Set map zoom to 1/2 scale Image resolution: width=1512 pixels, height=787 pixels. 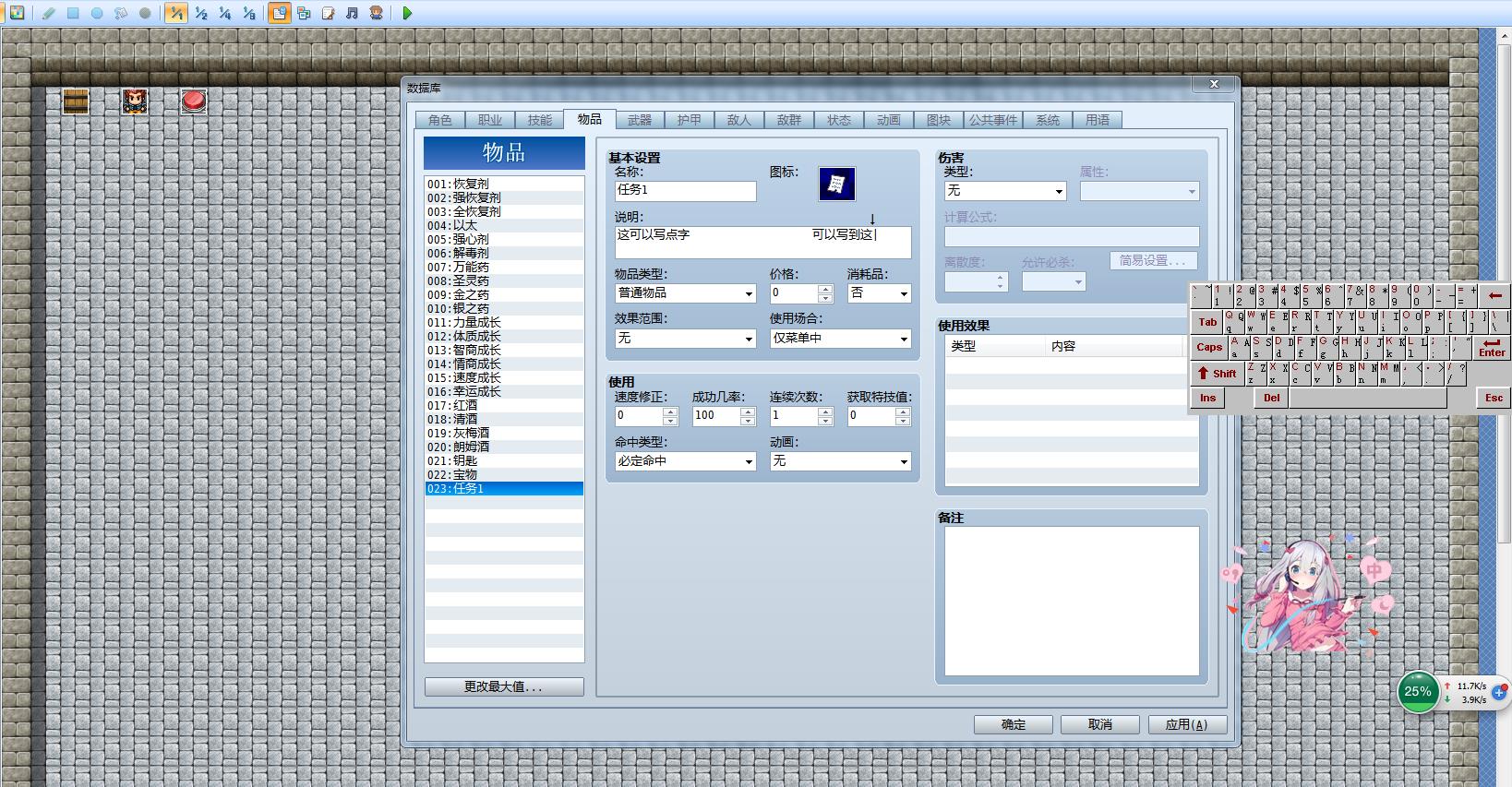pos(200,13)
